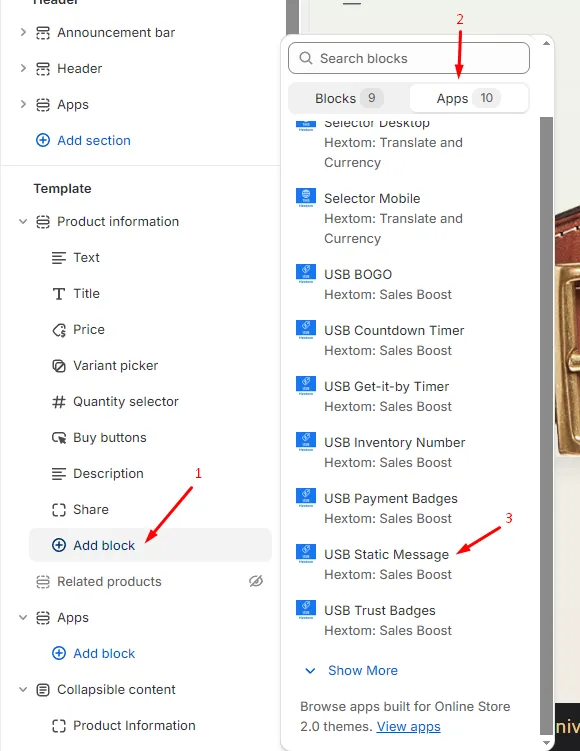Click the USB Countdown Timer app icon
580x751 pixels.
(x=306, y=330)
